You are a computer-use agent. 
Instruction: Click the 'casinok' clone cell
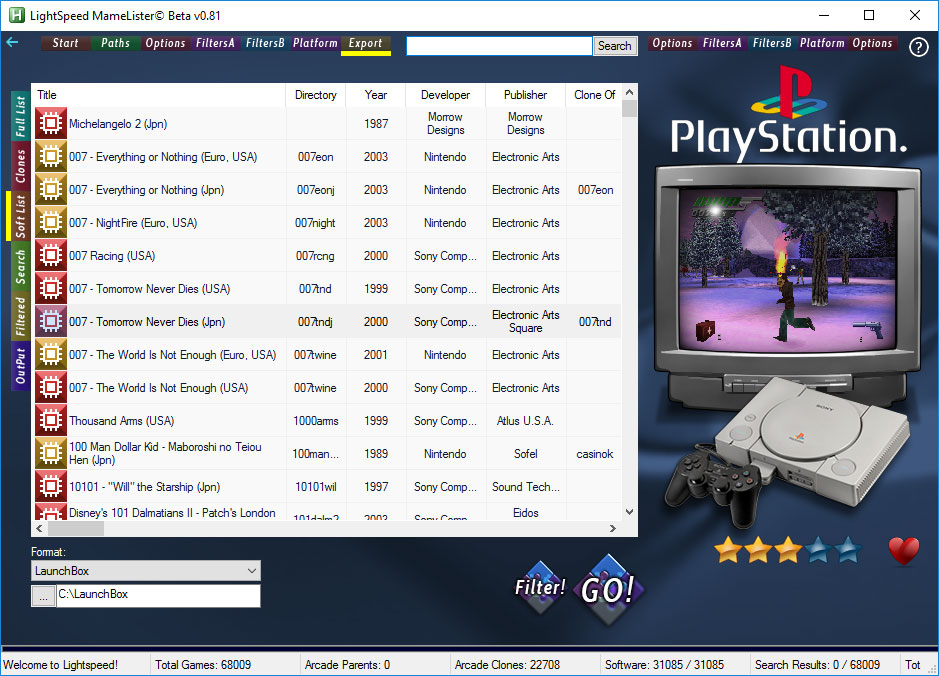[x=595, y=454]
